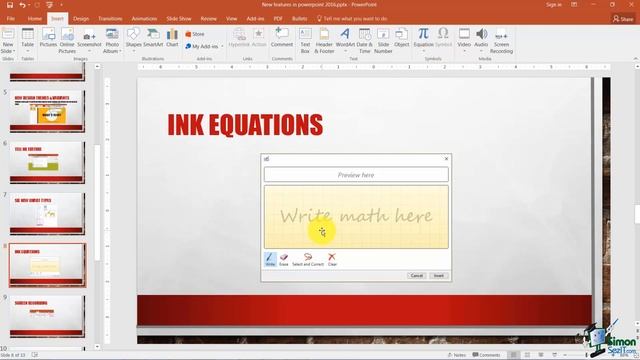Image resolution: width=640 pixels, height=360 pixels.
Task: Click the Cancel button in ink dialog
Action: [416, 276]
